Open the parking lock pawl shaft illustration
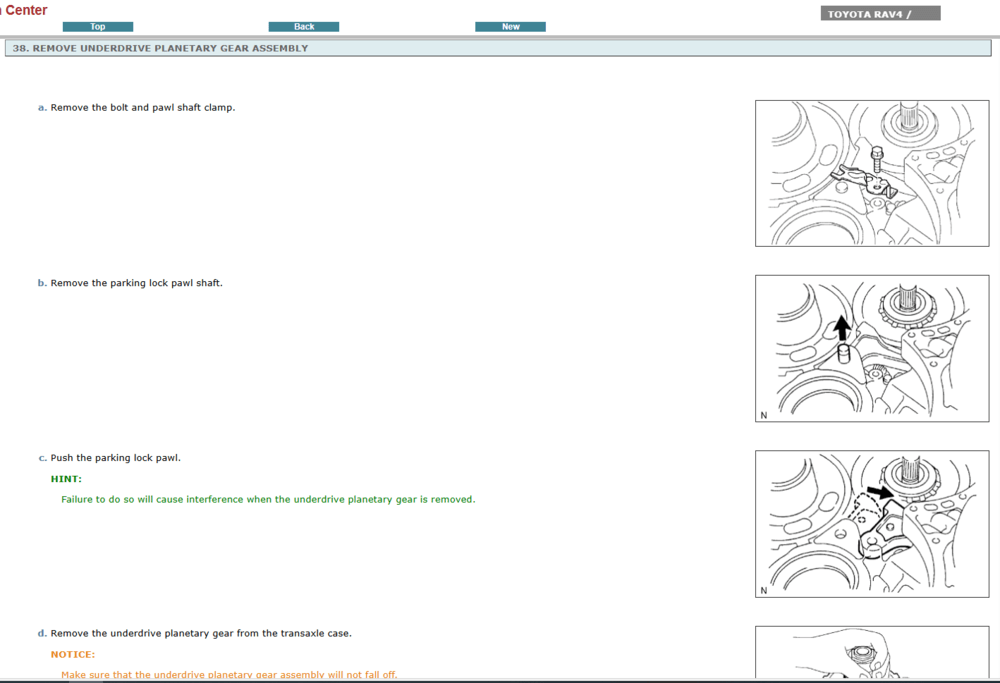1000x683 pixels. [871, 348]
